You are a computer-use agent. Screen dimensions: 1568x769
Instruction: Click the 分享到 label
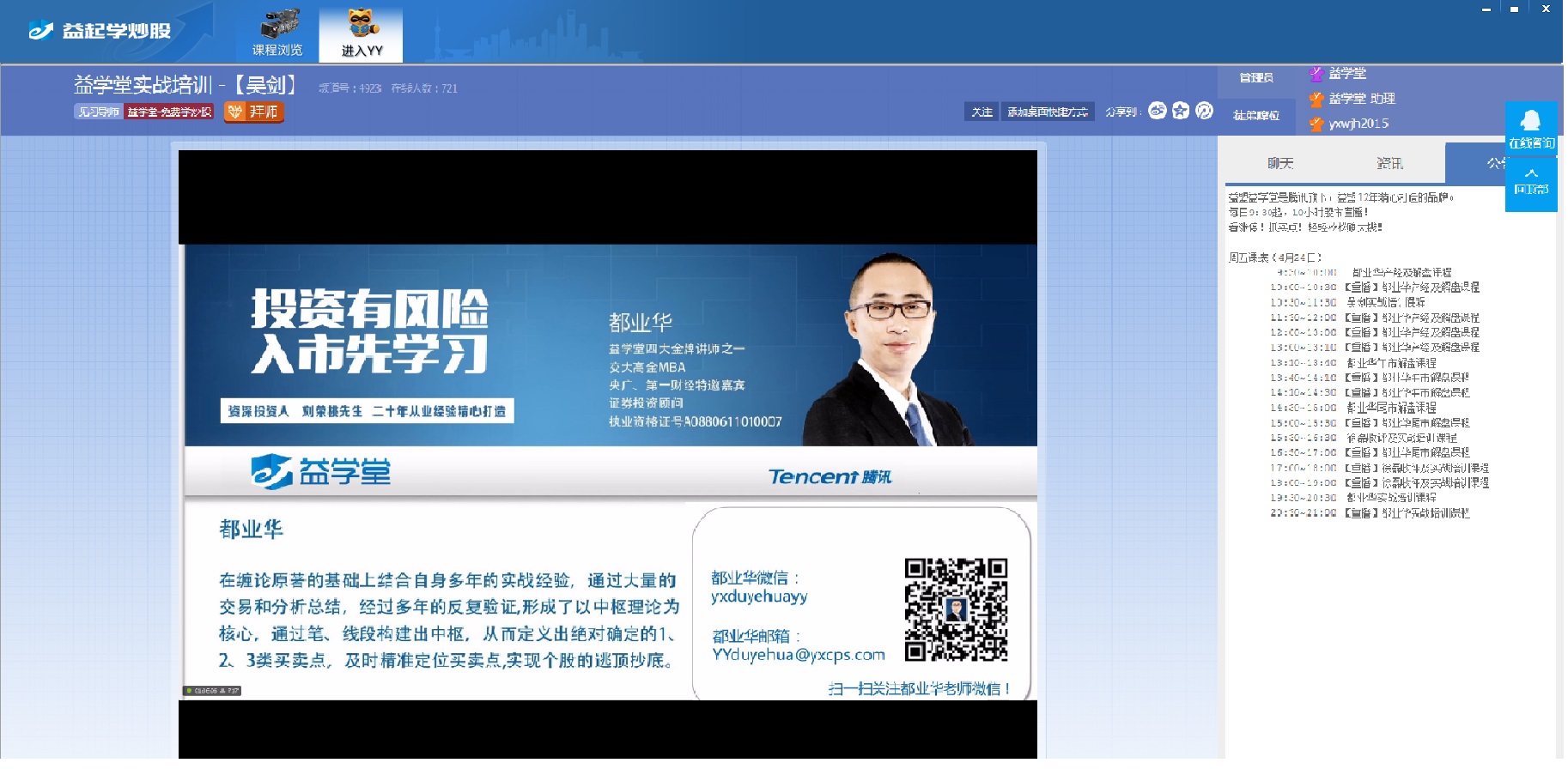coord(1122,112)
